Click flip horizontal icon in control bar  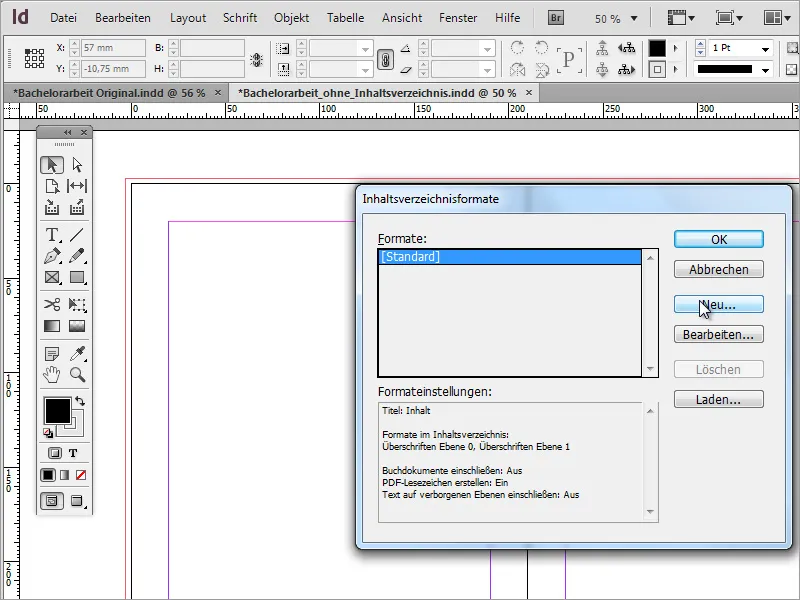click(x=517, y=69)
